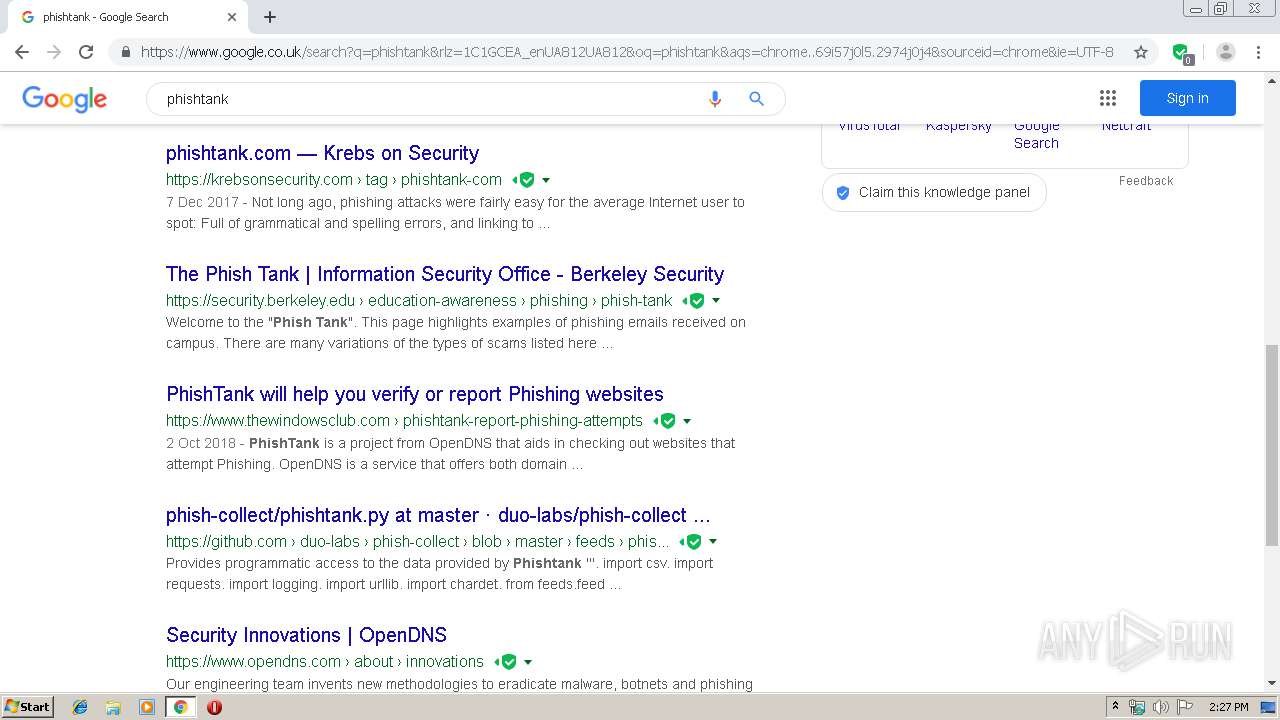Viewport: 1280px width, 720px height.
Task: Click the krebsonsecurity.com URL breadcrumb
Action: (x=334, y=180)
